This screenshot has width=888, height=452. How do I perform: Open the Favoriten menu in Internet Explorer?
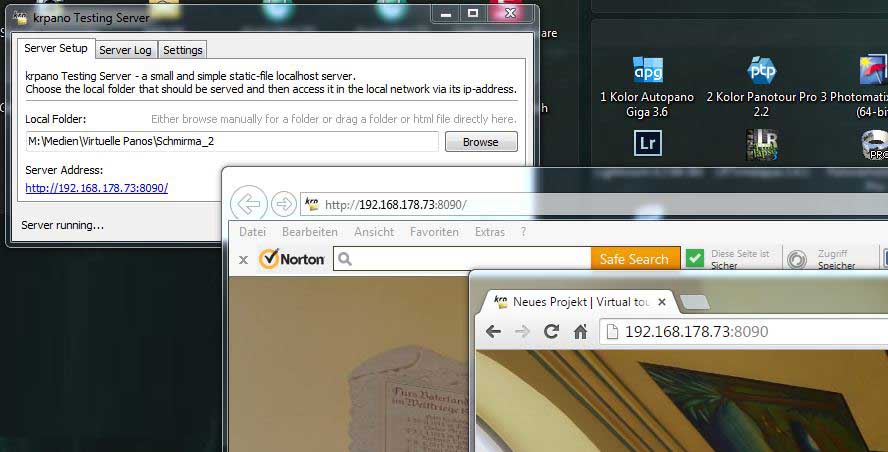pos(434,232)
